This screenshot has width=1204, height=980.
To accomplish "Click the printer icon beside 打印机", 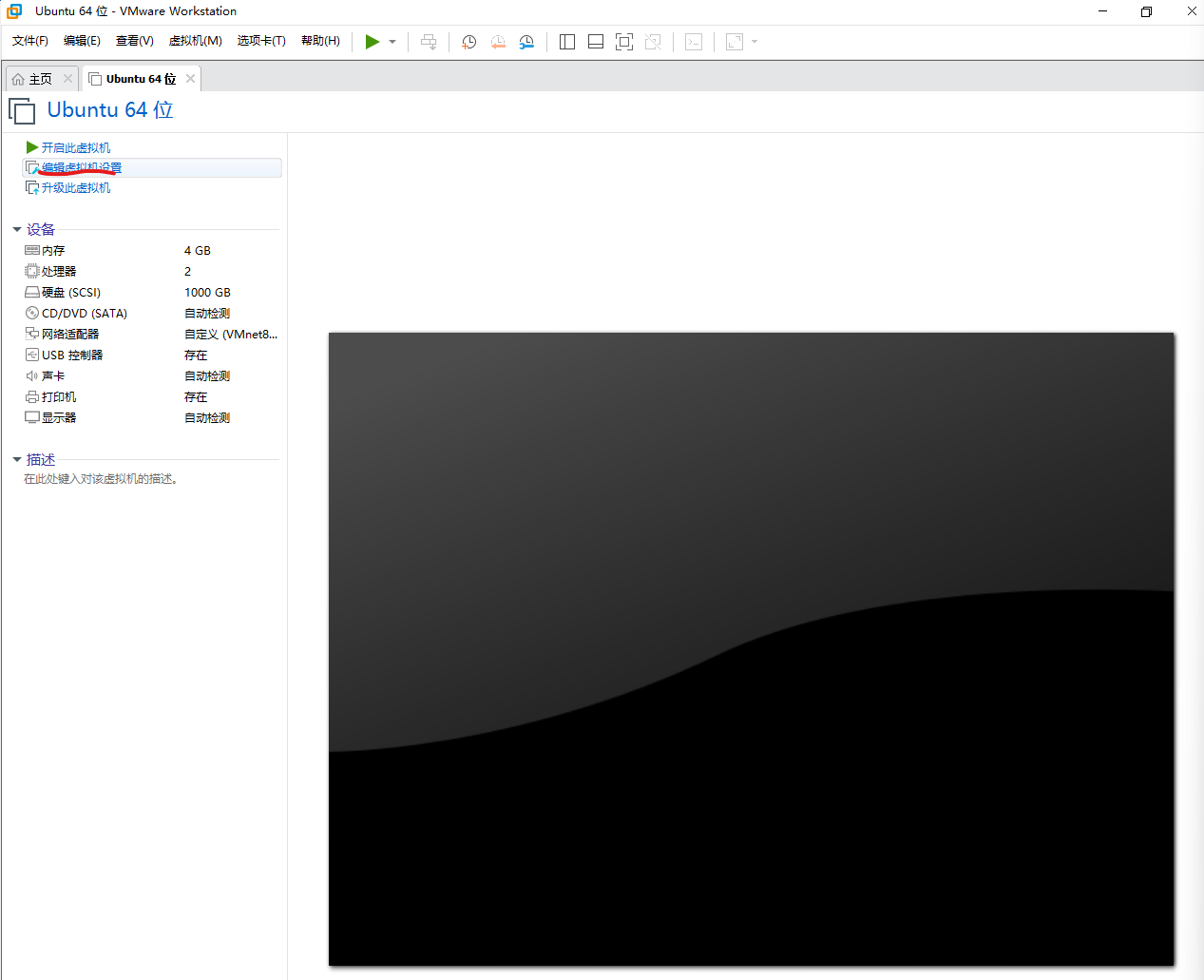I will (x=32, y=396).
